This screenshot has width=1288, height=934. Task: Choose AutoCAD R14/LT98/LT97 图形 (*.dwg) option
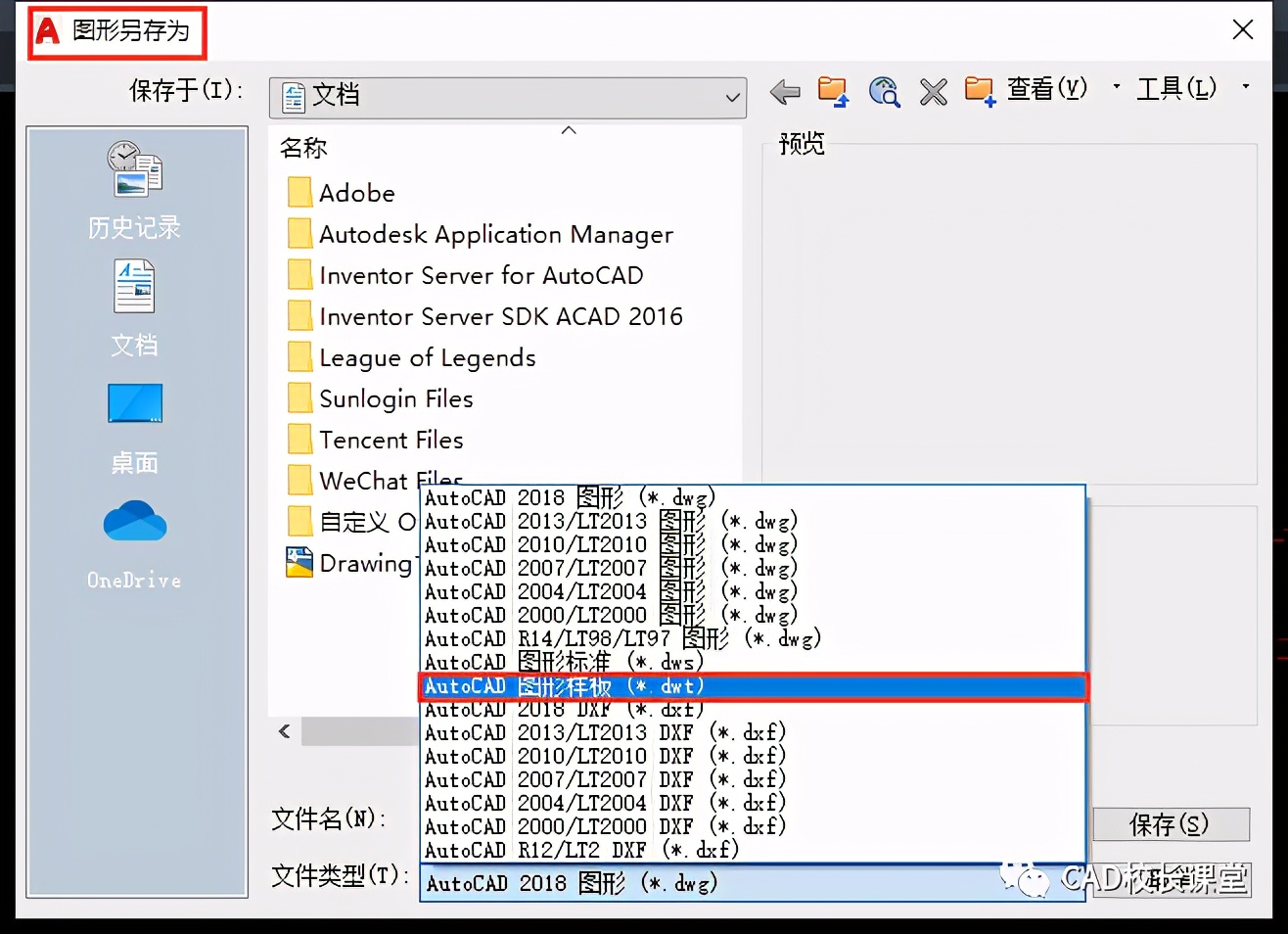tap(752, 638)
